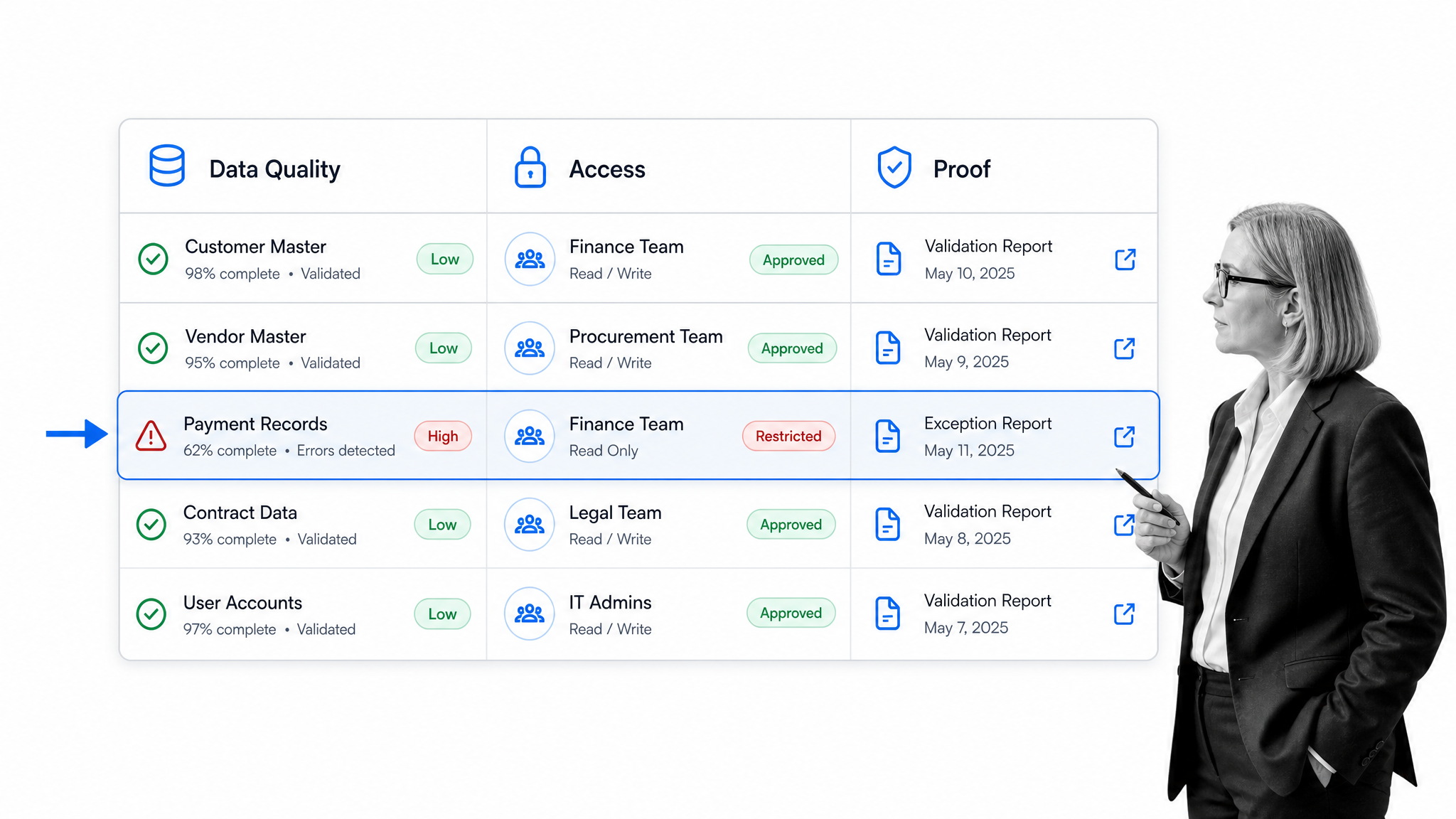Select the Contract Data row title
This screenshot has width=1456, height=819.
coord(240,513)
